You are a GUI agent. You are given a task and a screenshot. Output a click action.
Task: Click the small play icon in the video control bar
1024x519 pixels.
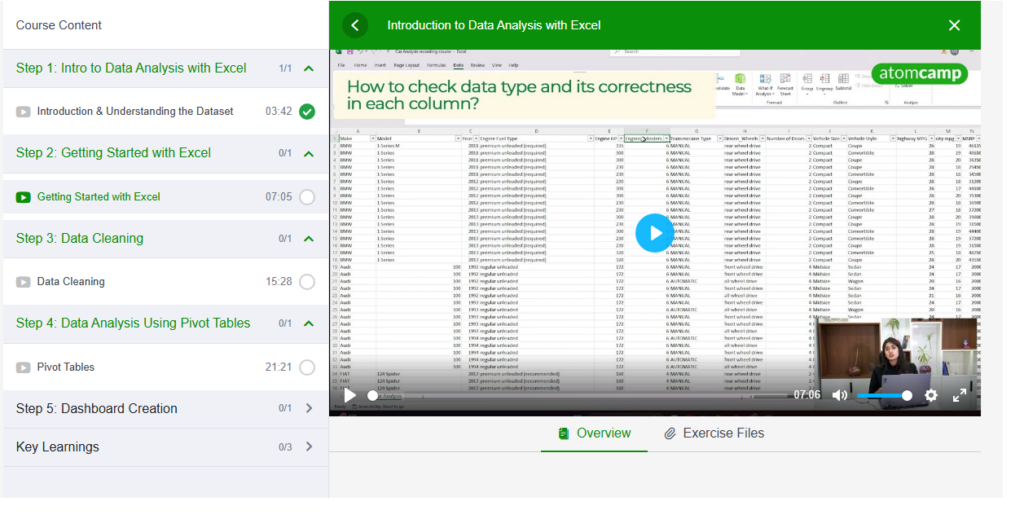point(349,395)
